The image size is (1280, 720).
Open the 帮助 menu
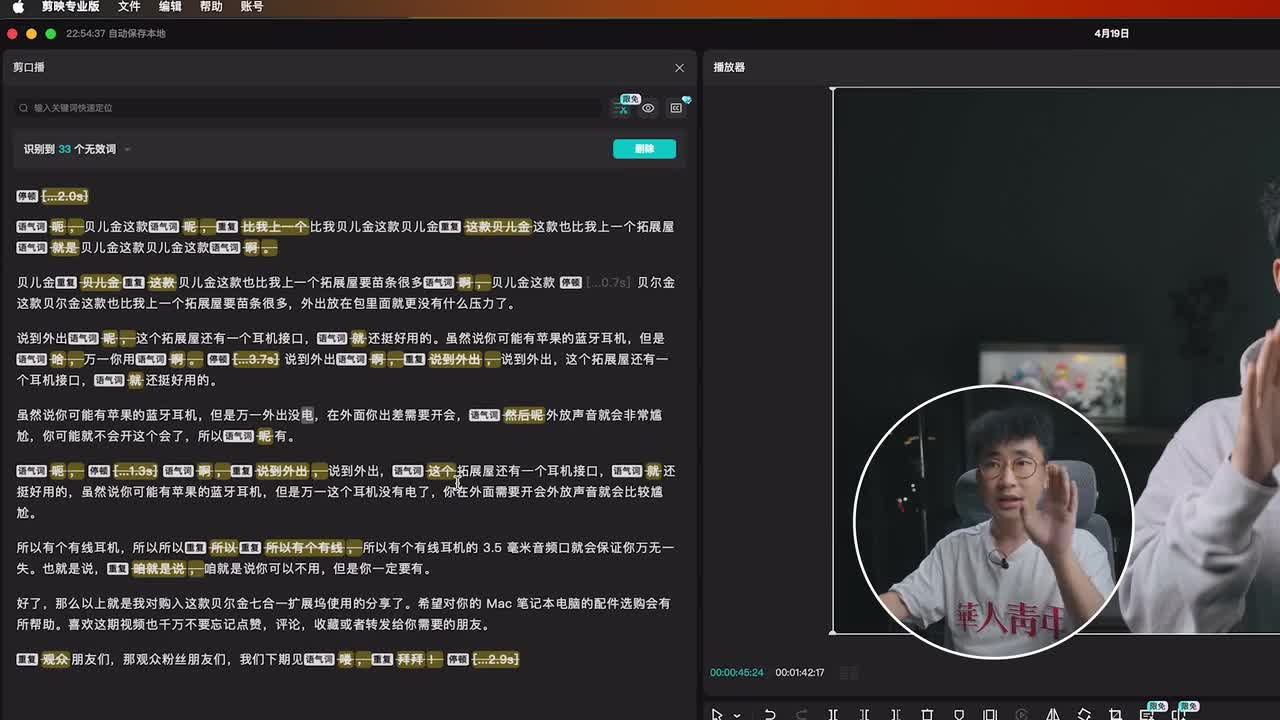tap(211, 7)
